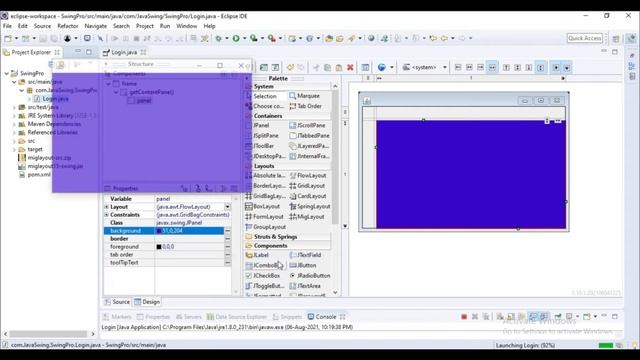Select the Marquee tool in Palette

click(304, 96)
